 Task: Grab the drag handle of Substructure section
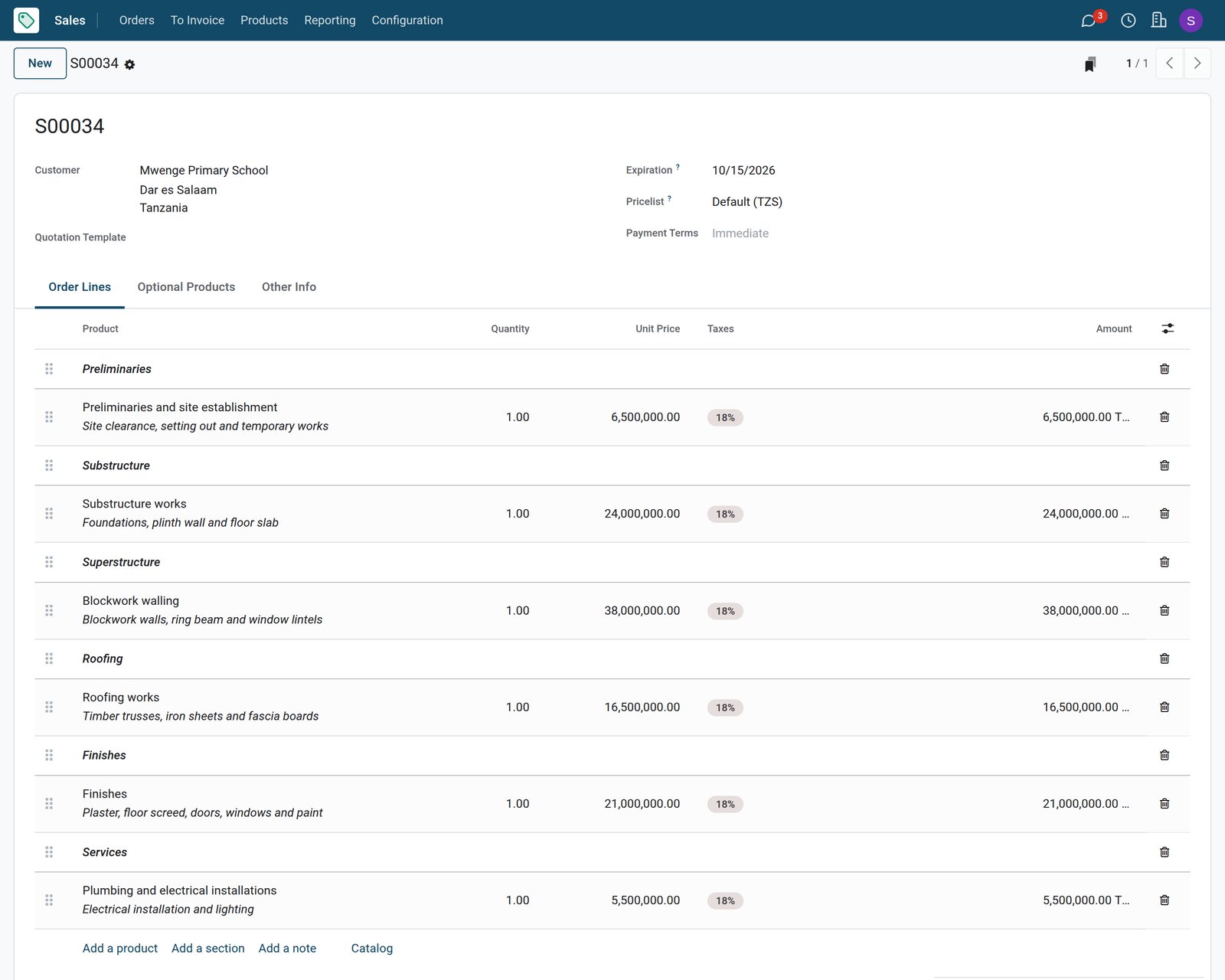[49, 465]
